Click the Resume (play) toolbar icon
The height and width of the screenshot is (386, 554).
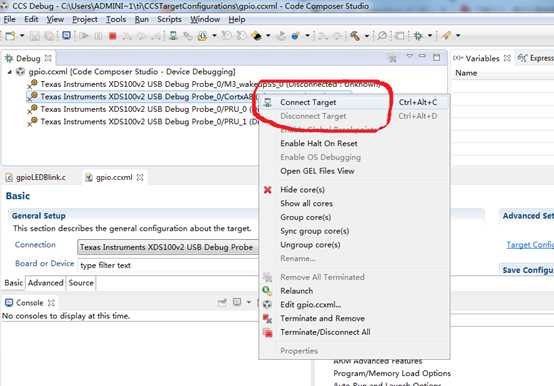click(84, 36)
